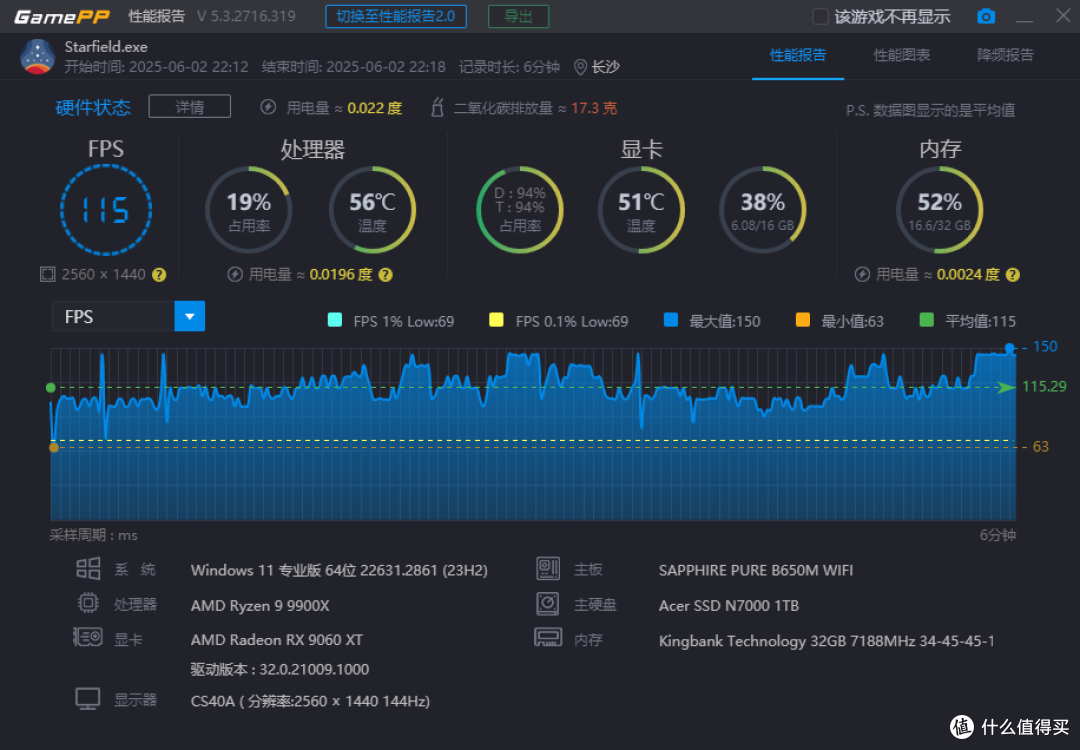
Task: Click the GamePP logo
Action: pos(62,17)
